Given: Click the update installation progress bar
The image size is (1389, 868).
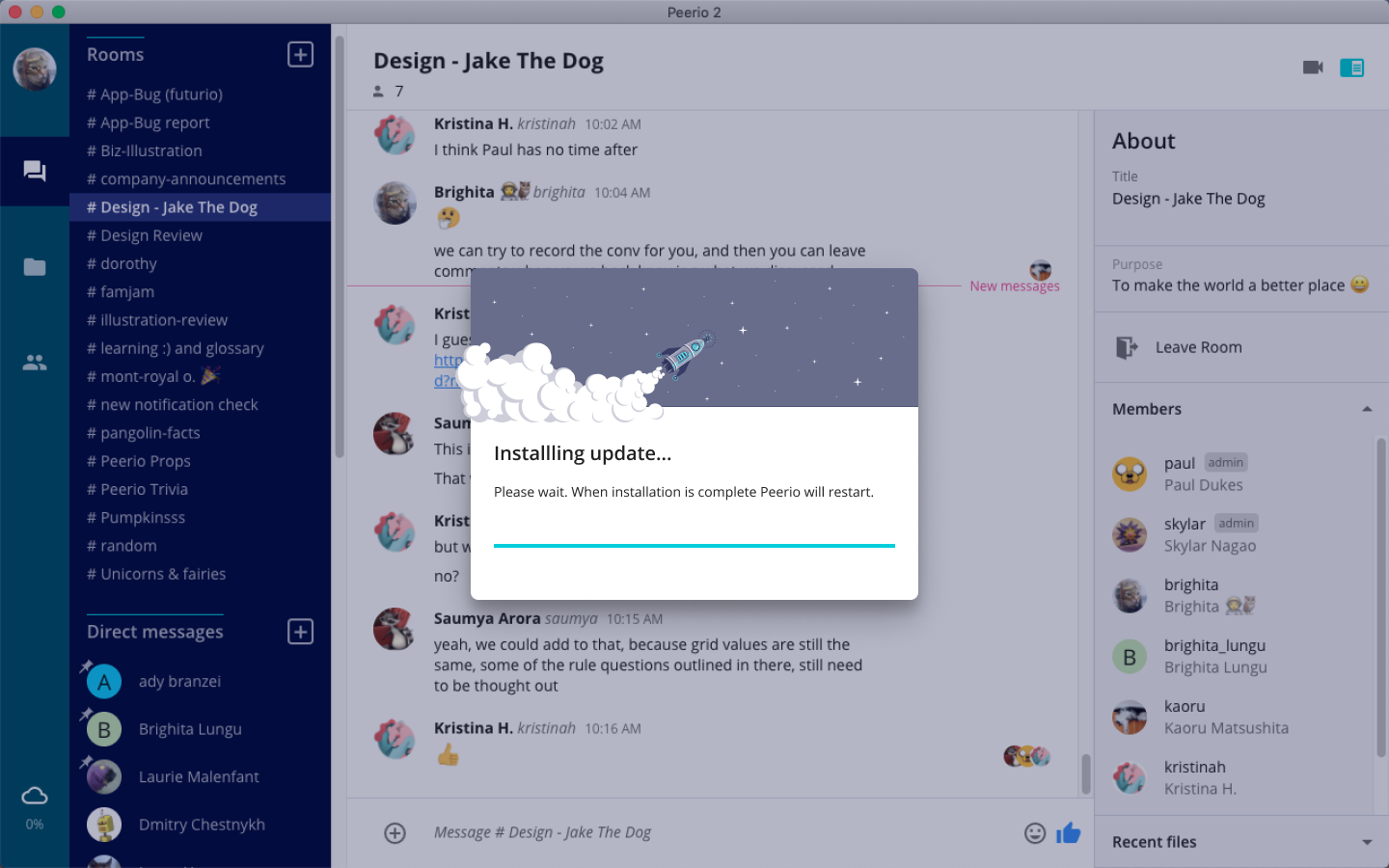Looking at the screenshot, I should click(x=694, y=546).
